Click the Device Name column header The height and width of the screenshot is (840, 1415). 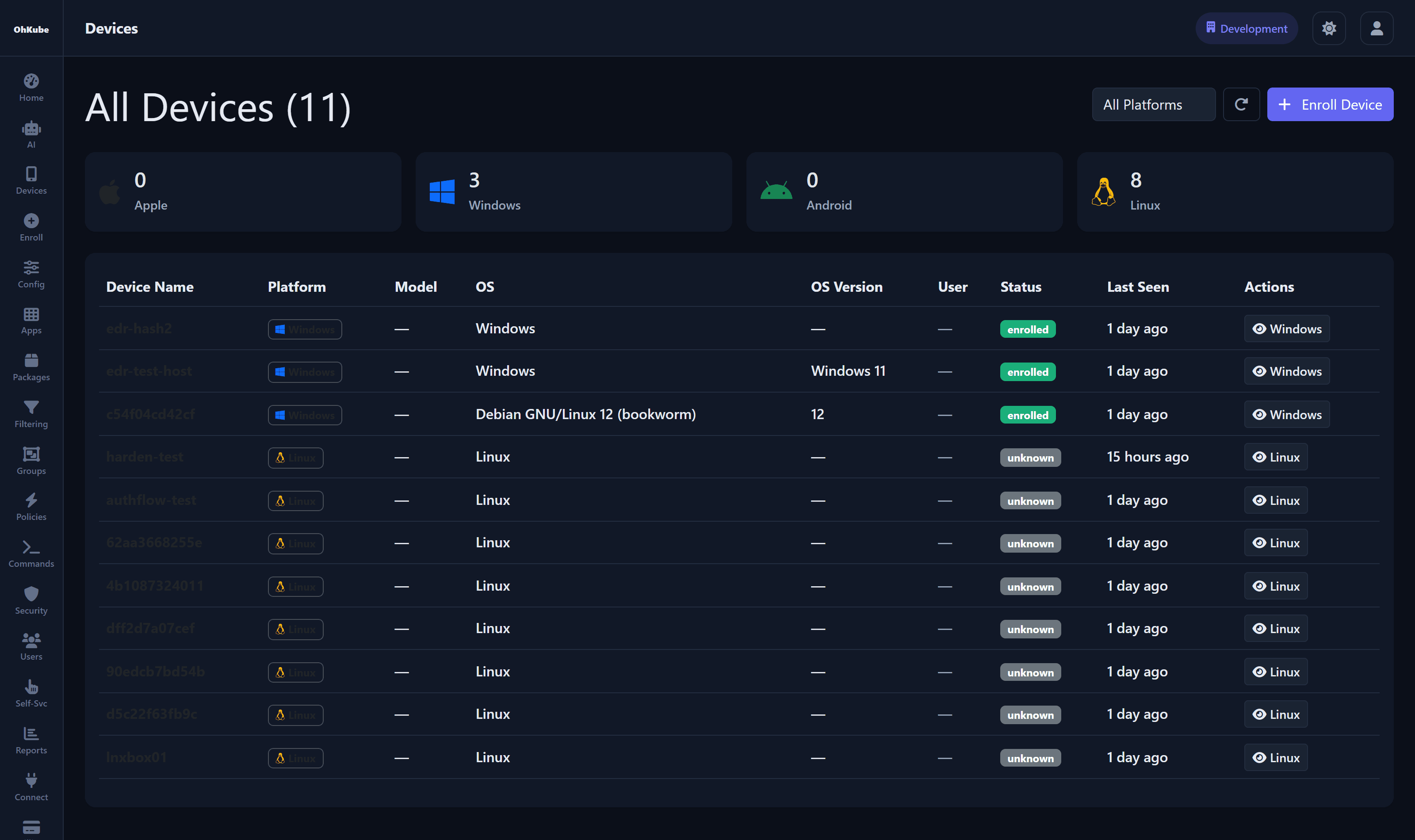[149, 287]
